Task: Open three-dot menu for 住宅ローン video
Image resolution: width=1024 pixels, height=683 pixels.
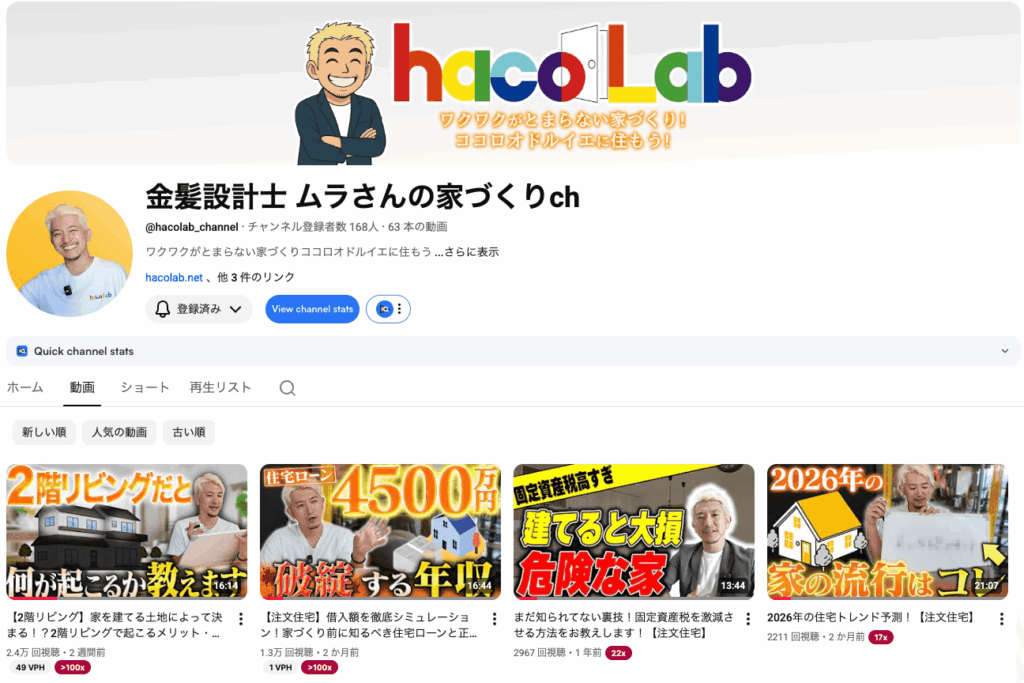Action: pyautogui.click(x=494, y=618)
